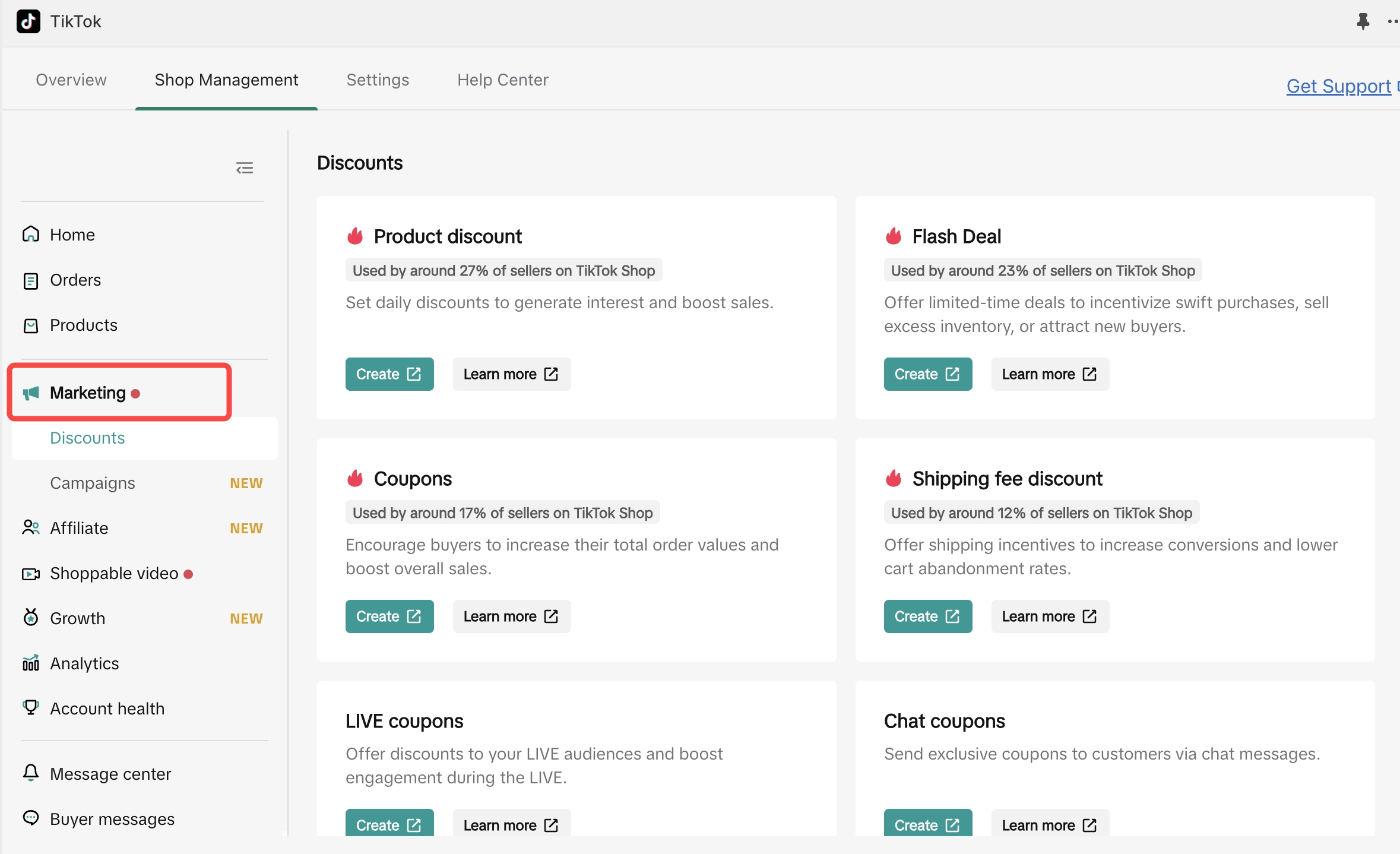This screenshot has height=854, width=1400.
Task: Select the Shop Management tab
Action: coord(226,80)
